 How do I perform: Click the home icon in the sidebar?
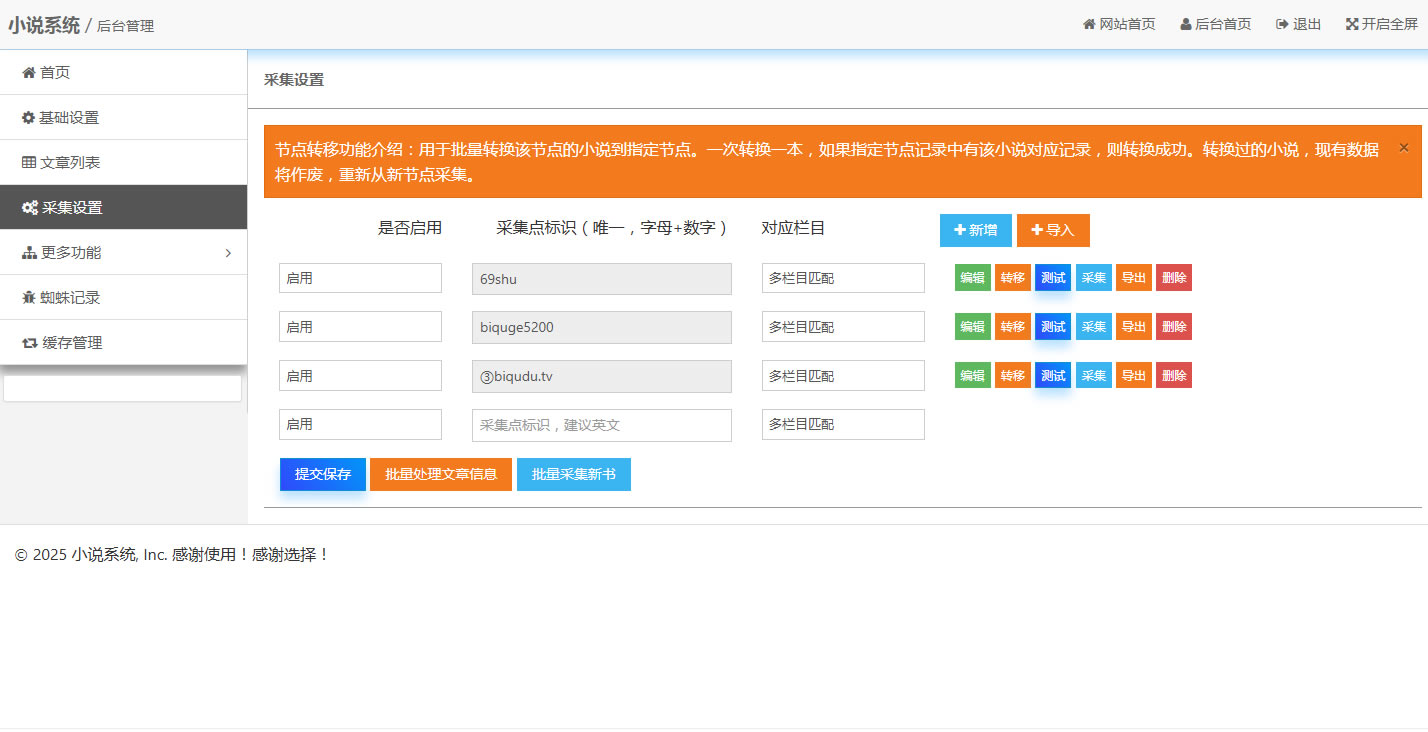(29, 73)
